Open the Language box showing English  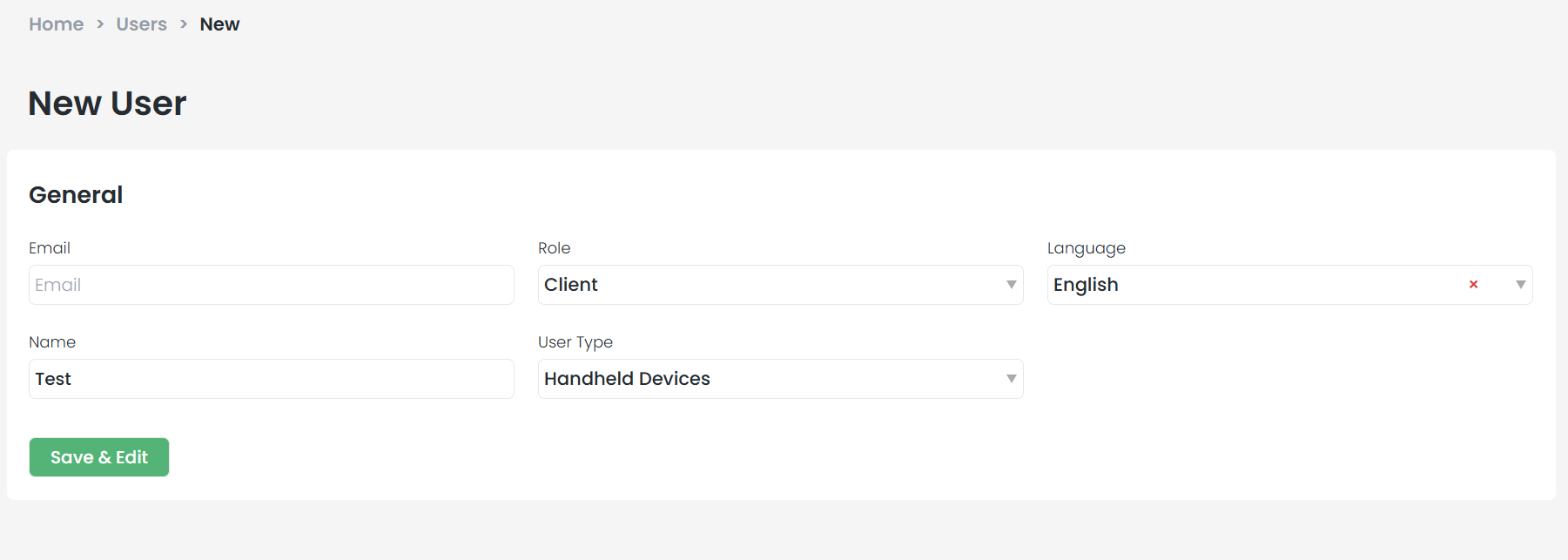(x=1254, y=285)
